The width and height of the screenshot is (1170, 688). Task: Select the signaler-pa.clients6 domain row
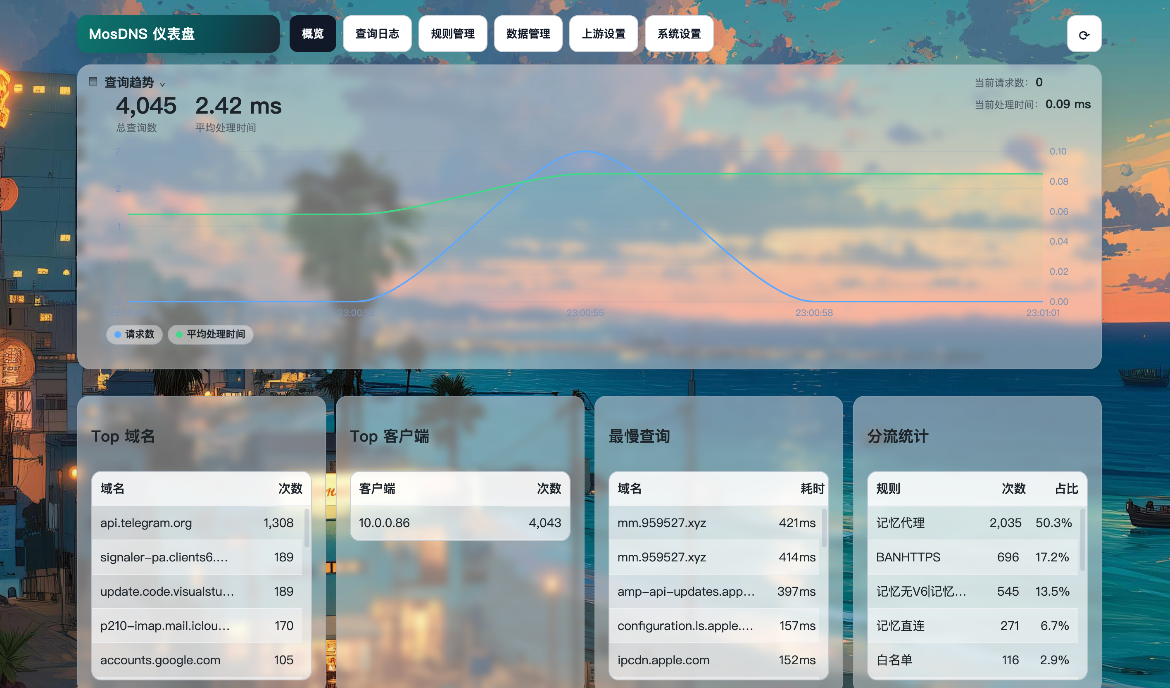click(197, 557)
